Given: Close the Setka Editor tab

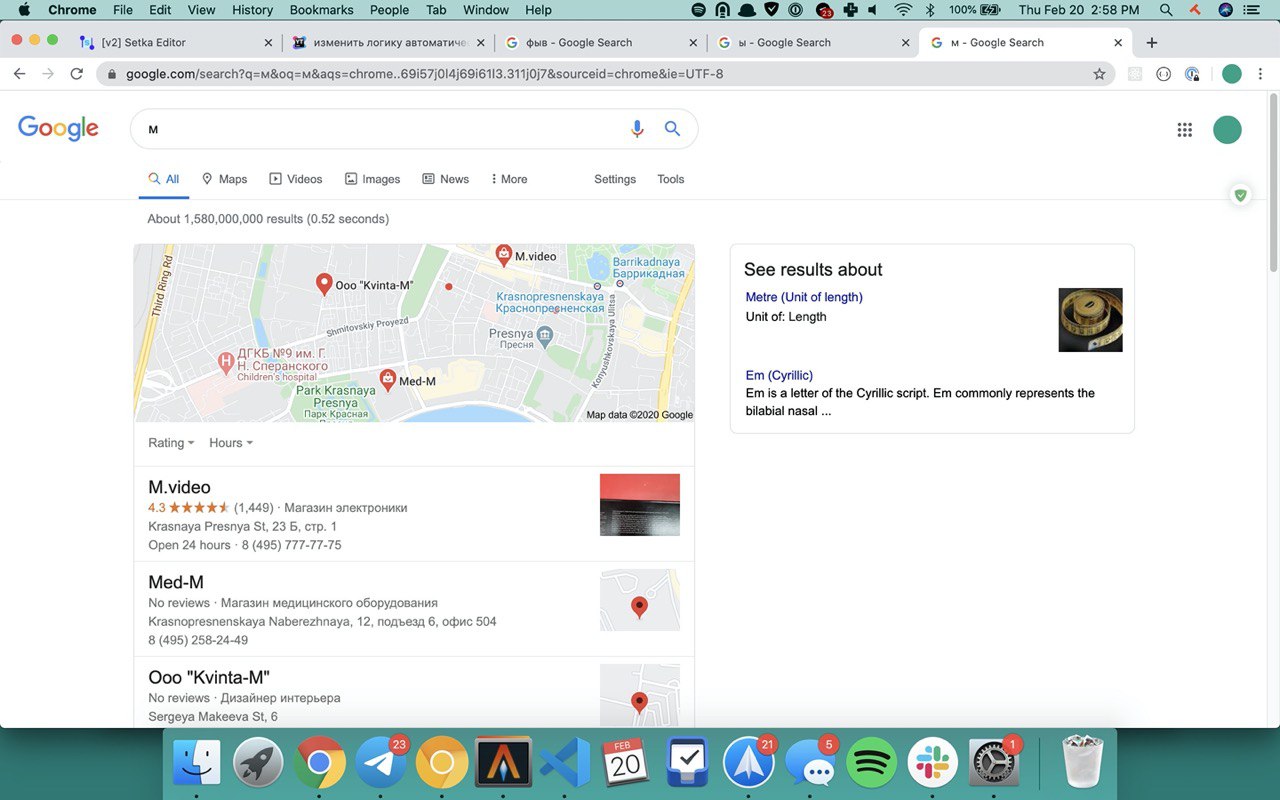Looking at the screenshot, I should [x=268, y=43].
